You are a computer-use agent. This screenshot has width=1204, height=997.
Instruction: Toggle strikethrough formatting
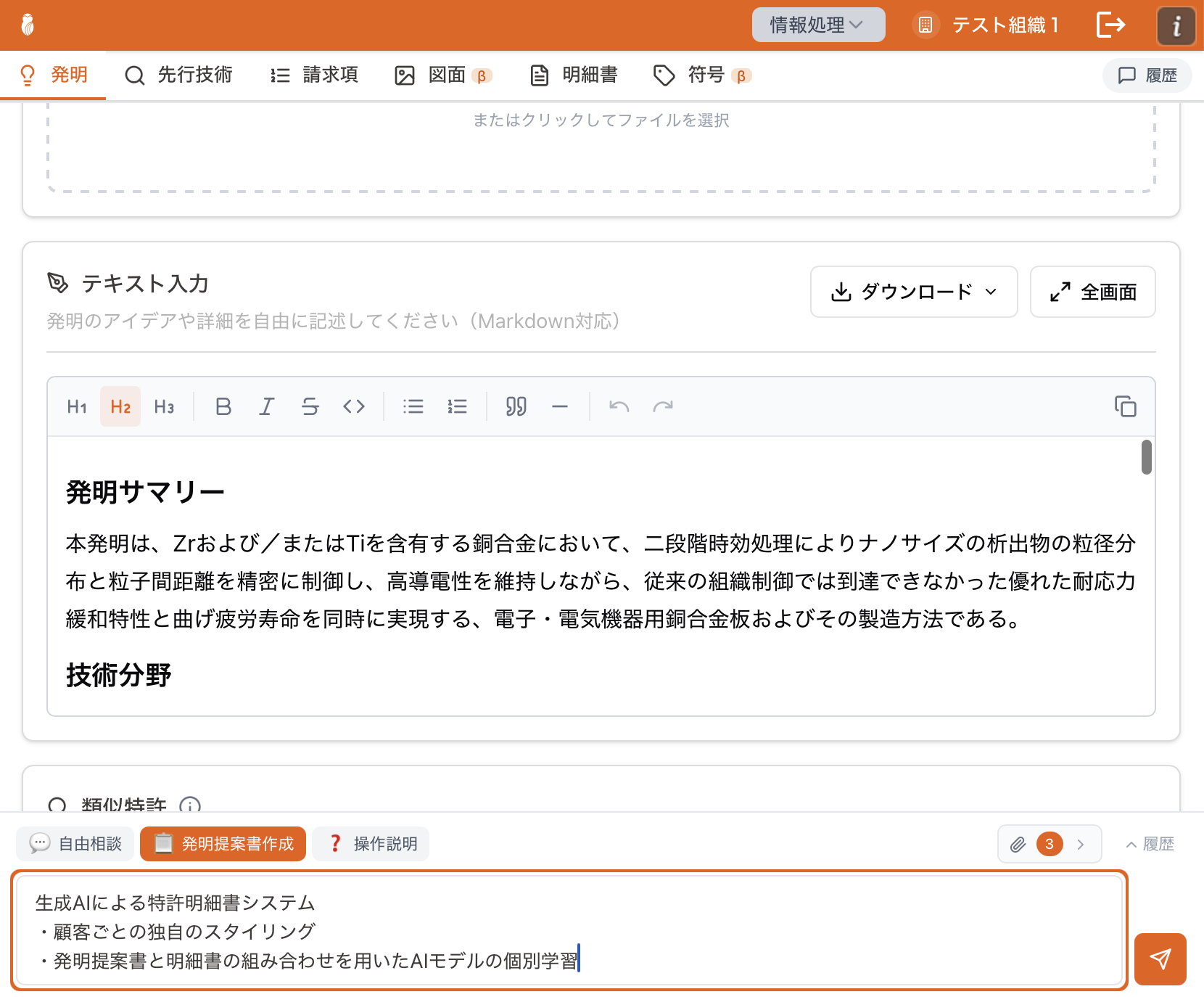pos(310,406)
